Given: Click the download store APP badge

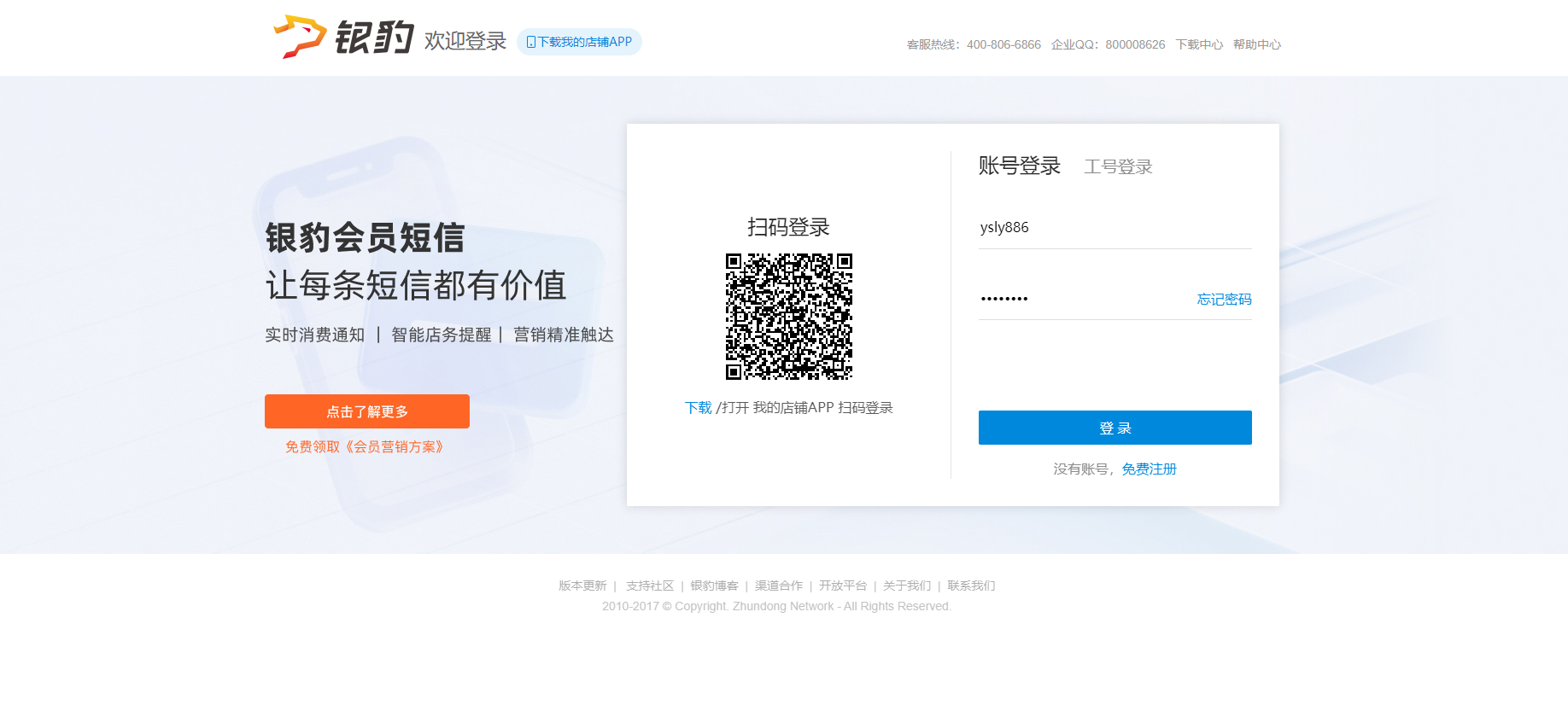Looking at the screenshot, I should click(579, 42).
